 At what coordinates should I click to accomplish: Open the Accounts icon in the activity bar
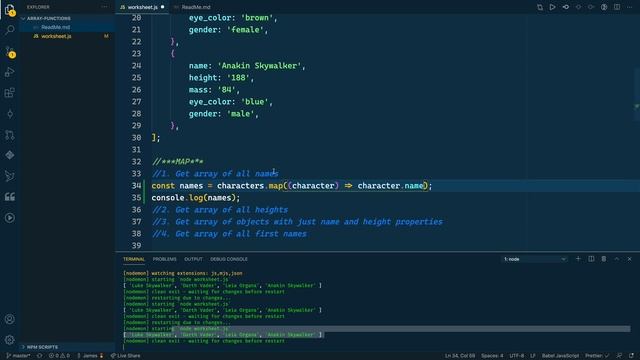pos(10,319)
